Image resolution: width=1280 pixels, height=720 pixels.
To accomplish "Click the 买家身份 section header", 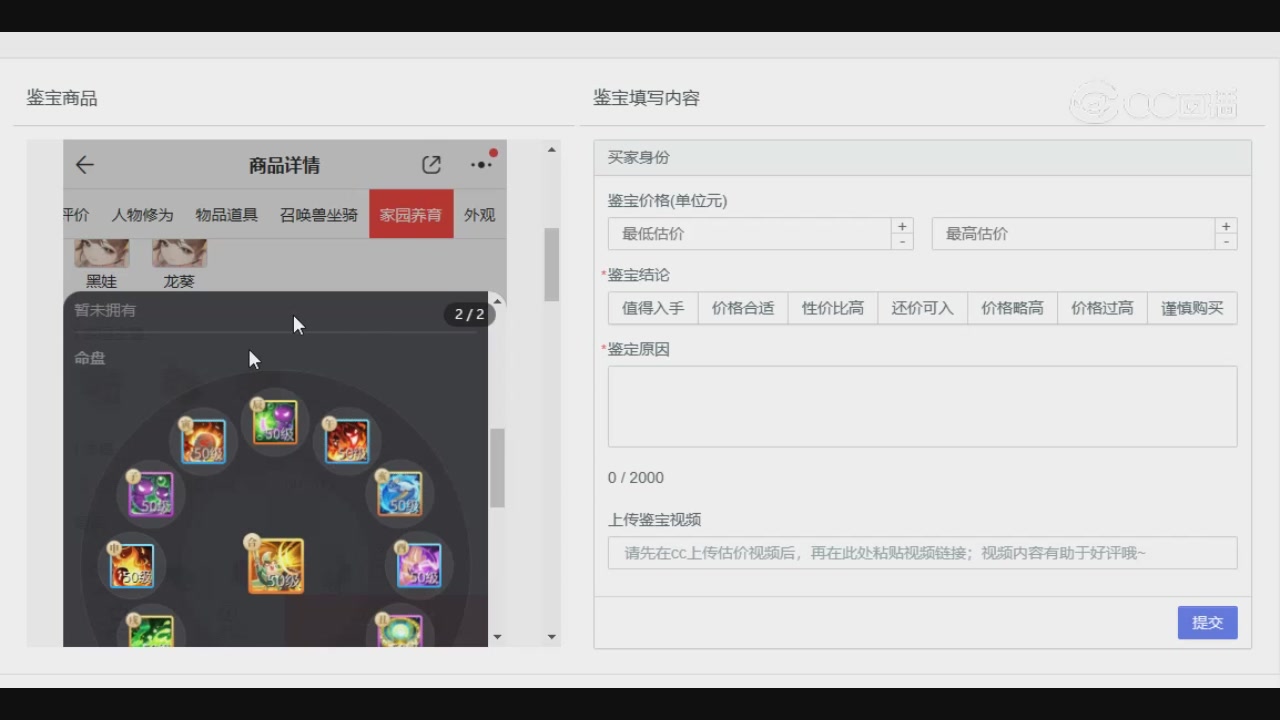I will (x=922, y=158).
